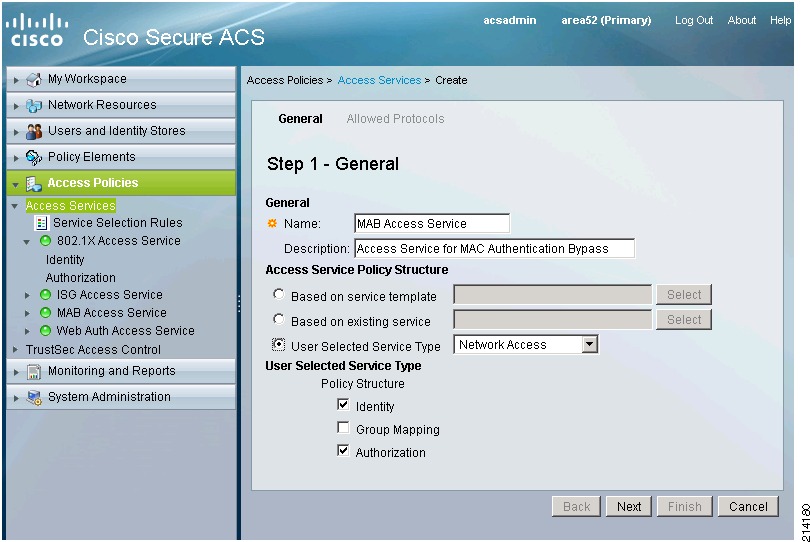
Task: Open the My Workspace menu
Action: point(121,79)
